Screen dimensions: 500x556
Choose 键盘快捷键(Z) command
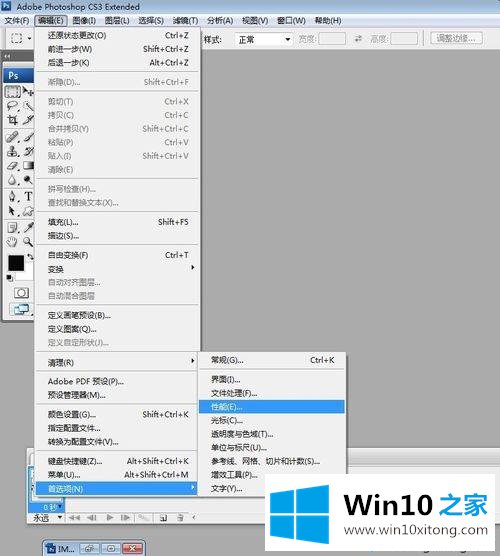117,461
